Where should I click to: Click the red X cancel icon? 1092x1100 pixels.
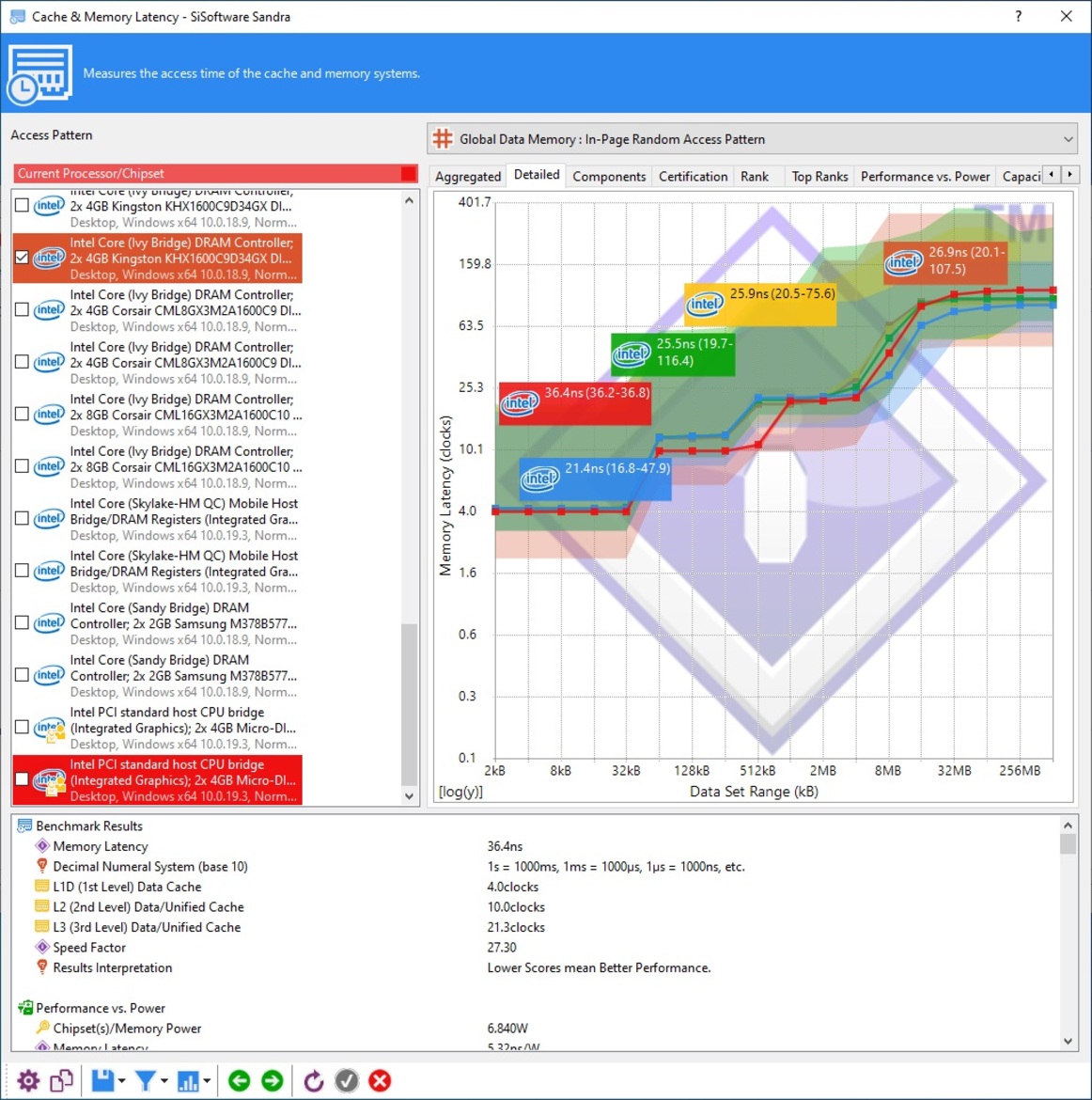pyautogui.click(x=380, y=1080)
